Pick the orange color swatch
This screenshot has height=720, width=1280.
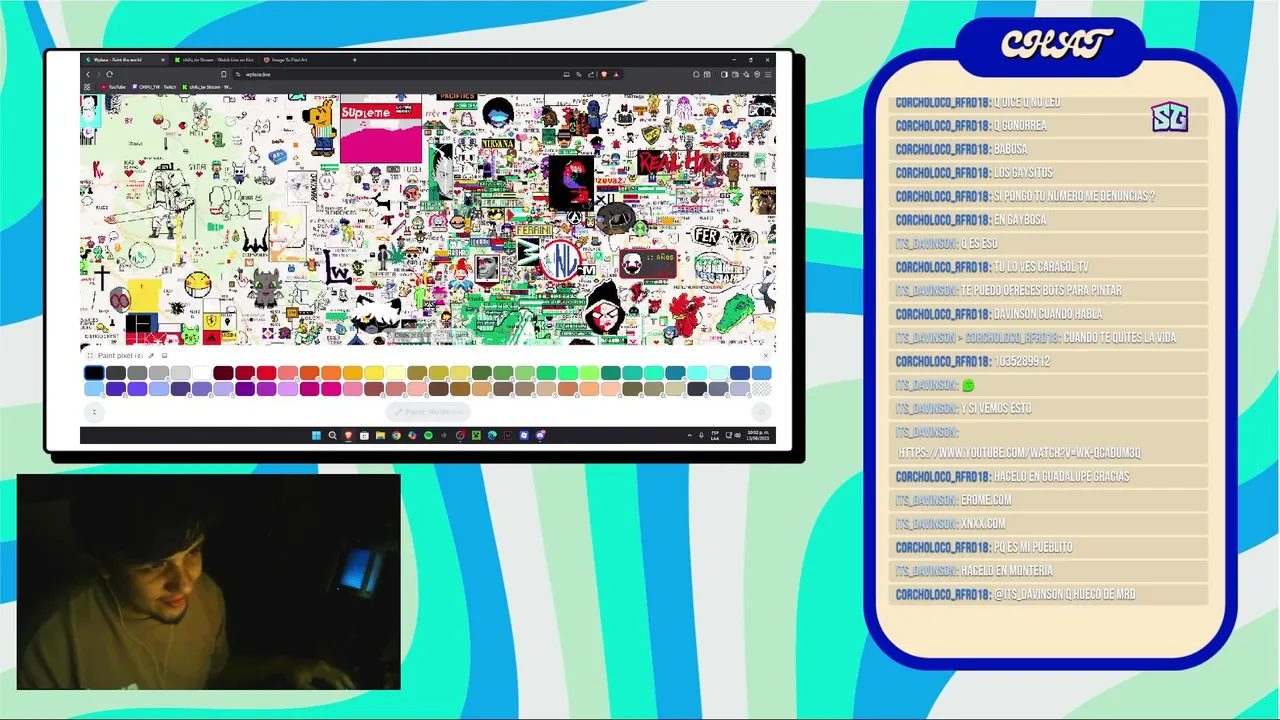pyautogui.click(x=331, y=373)
